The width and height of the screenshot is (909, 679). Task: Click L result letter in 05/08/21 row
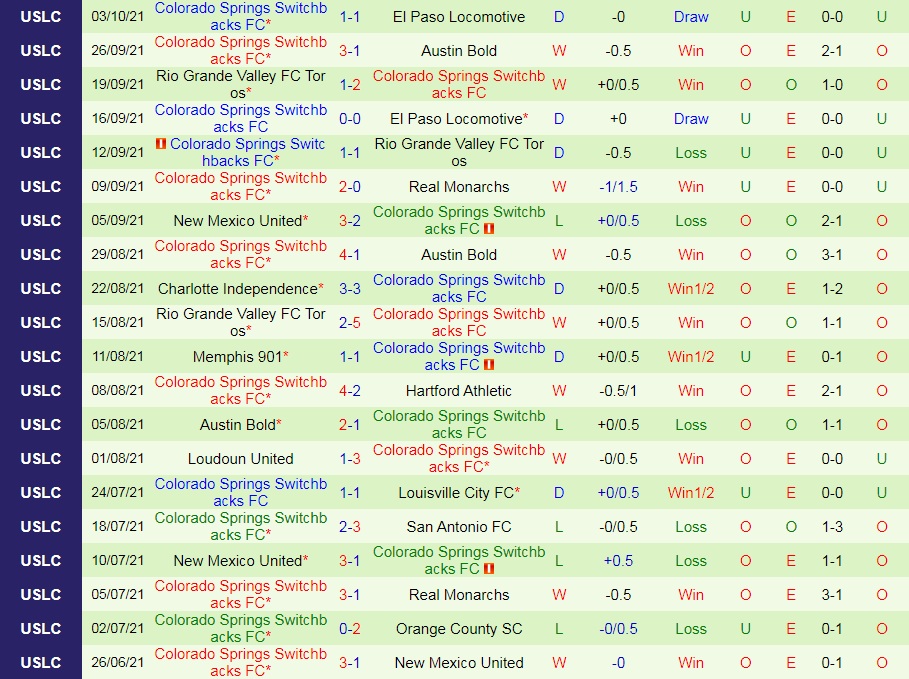coord(559,425)
